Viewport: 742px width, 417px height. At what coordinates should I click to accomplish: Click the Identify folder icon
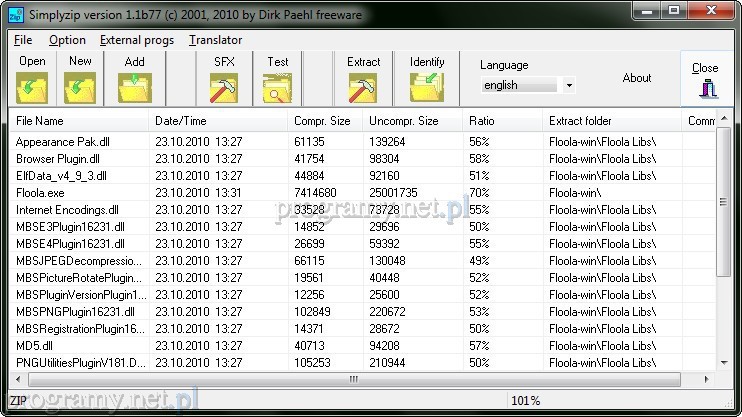pyautogui.click(x=427, y=88)
